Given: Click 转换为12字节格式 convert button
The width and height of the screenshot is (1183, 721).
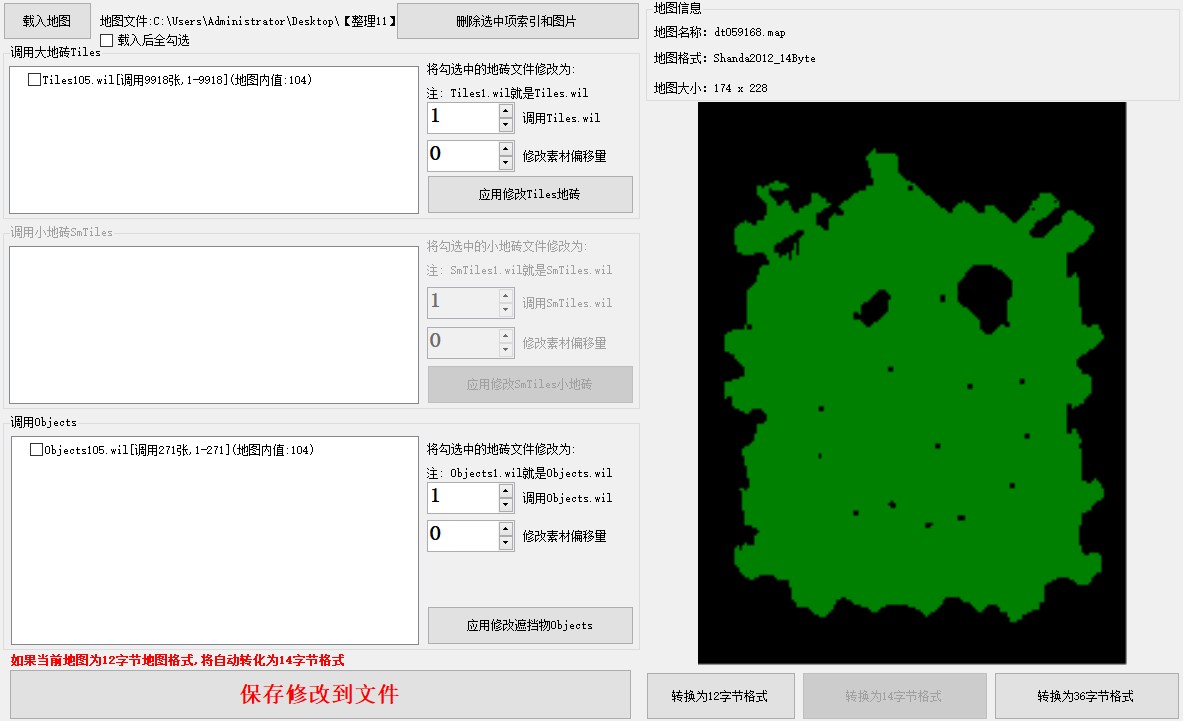Looking at the screenshot, I should [720, 696].
